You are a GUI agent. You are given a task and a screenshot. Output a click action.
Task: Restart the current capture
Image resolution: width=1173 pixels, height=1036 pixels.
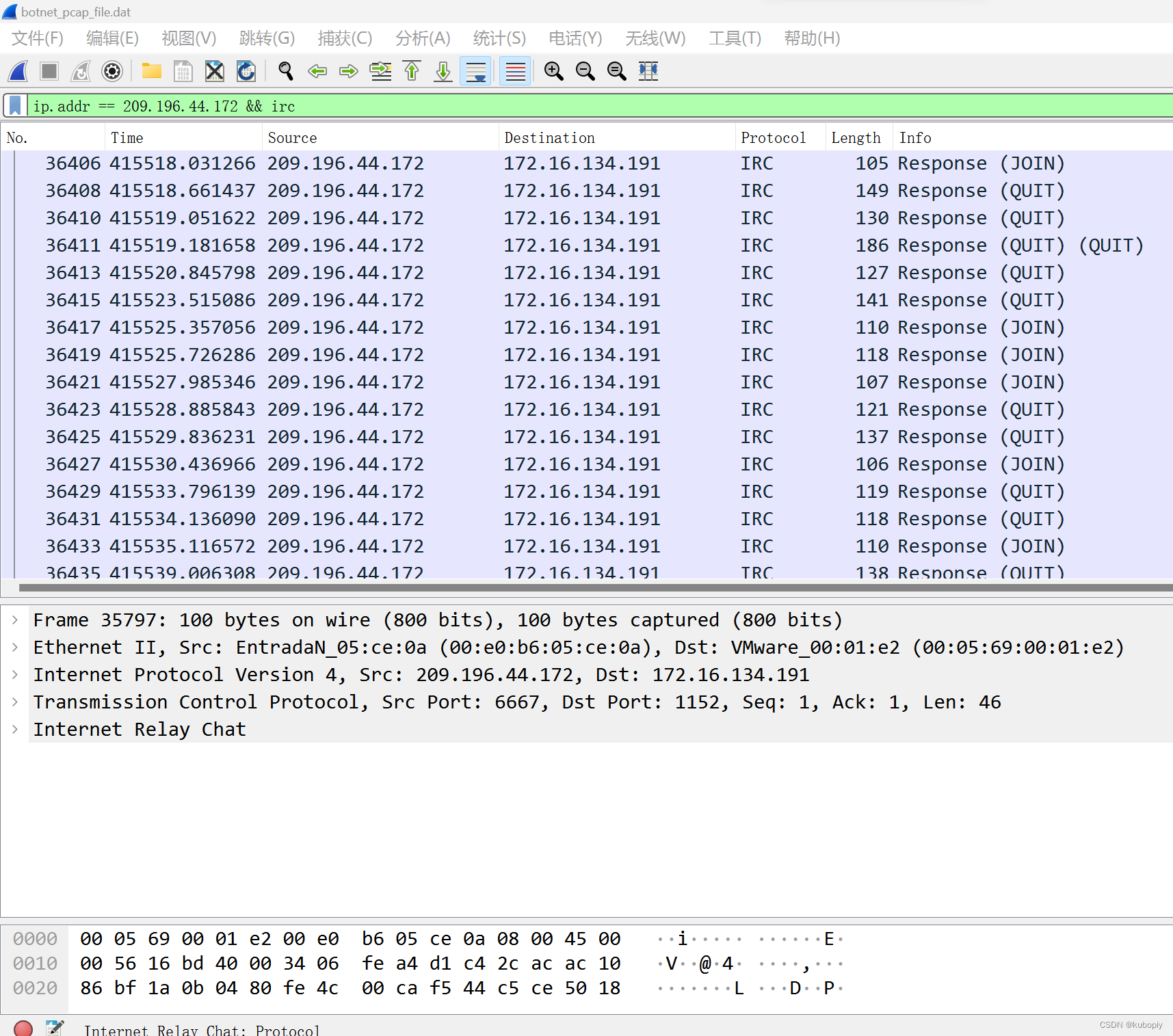click(81, 71)
